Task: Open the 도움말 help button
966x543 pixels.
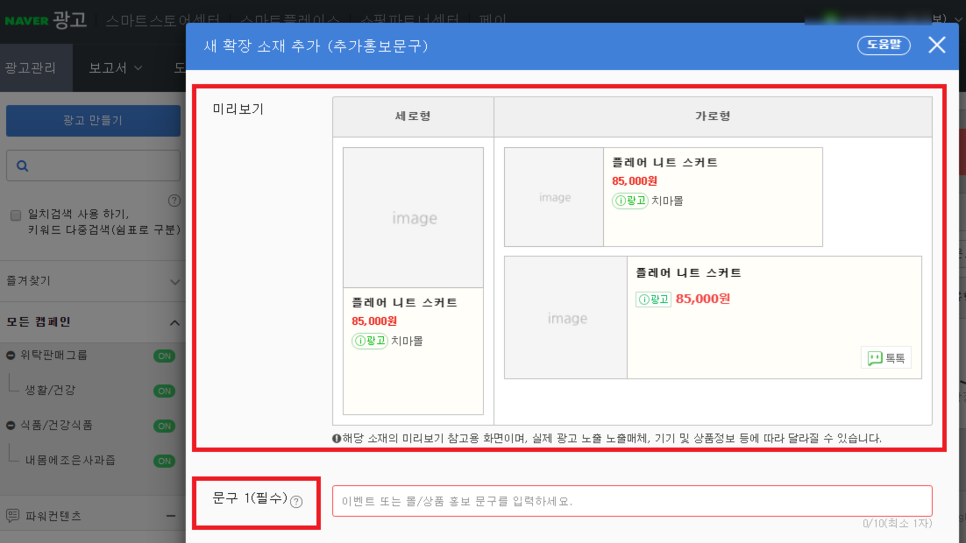Action: coord(883,45)
